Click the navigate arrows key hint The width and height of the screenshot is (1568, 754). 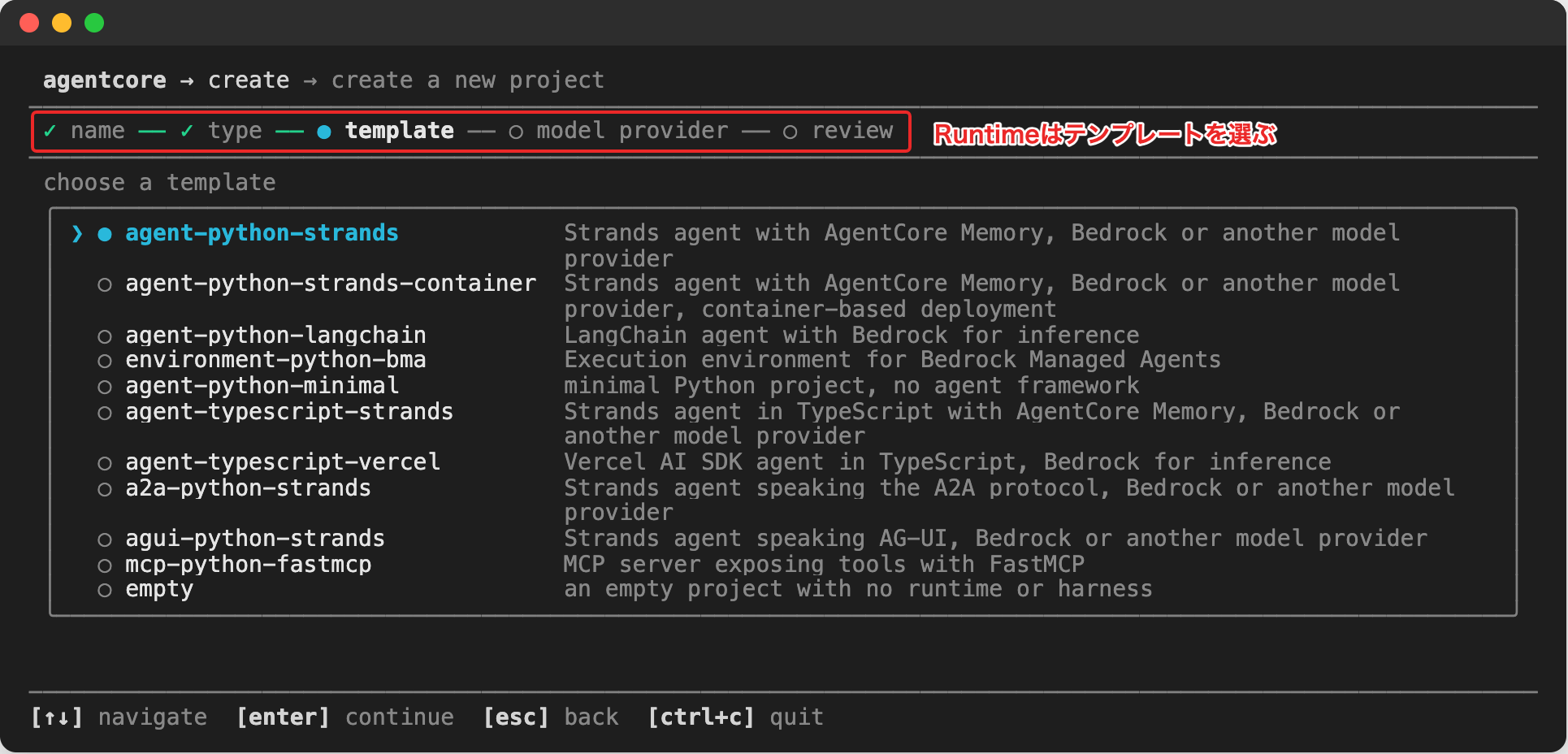119,717
